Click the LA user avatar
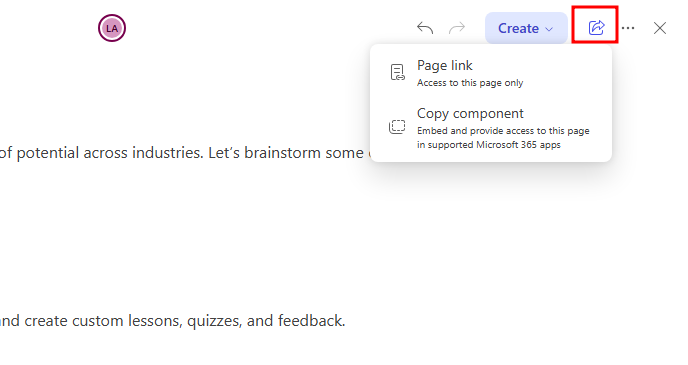Image resolution: width=688 pixels, height=365 pixels. pos(112,28)
